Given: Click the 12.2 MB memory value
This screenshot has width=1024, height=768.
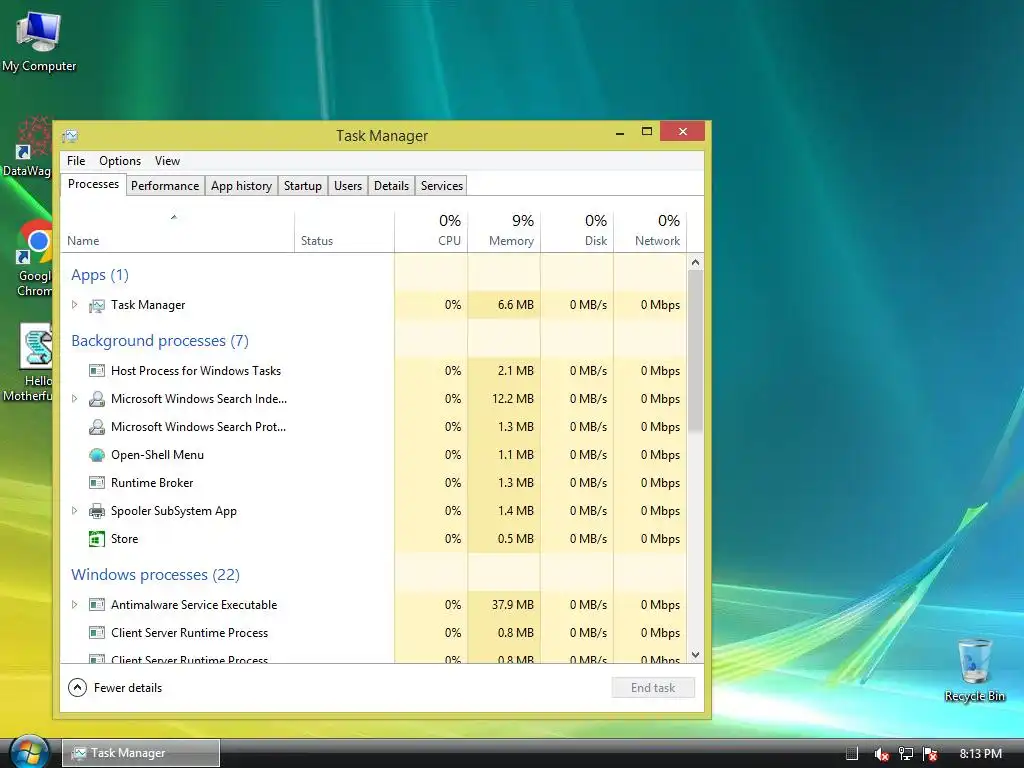Looking at the screenshot, I should click(513, 399).
